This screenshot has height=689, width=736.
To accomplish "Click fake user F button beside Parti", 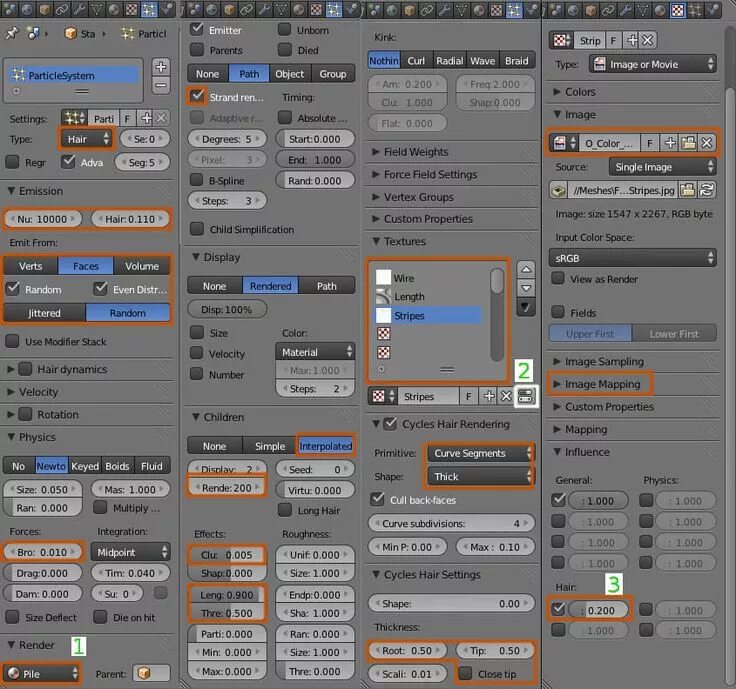I will tap(127, 119).
